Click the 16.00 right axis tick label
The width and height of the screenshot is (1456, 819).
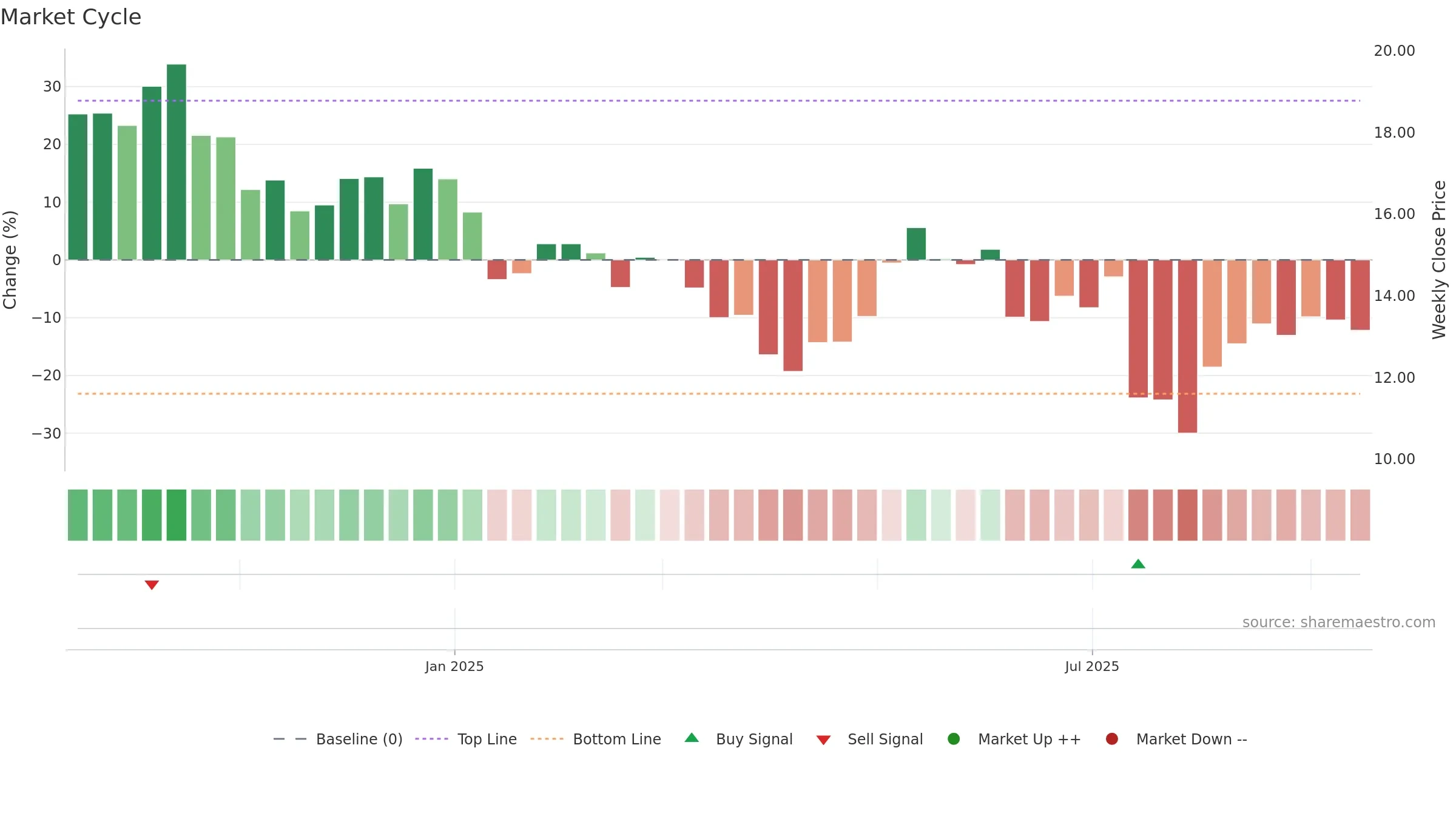1394,214
